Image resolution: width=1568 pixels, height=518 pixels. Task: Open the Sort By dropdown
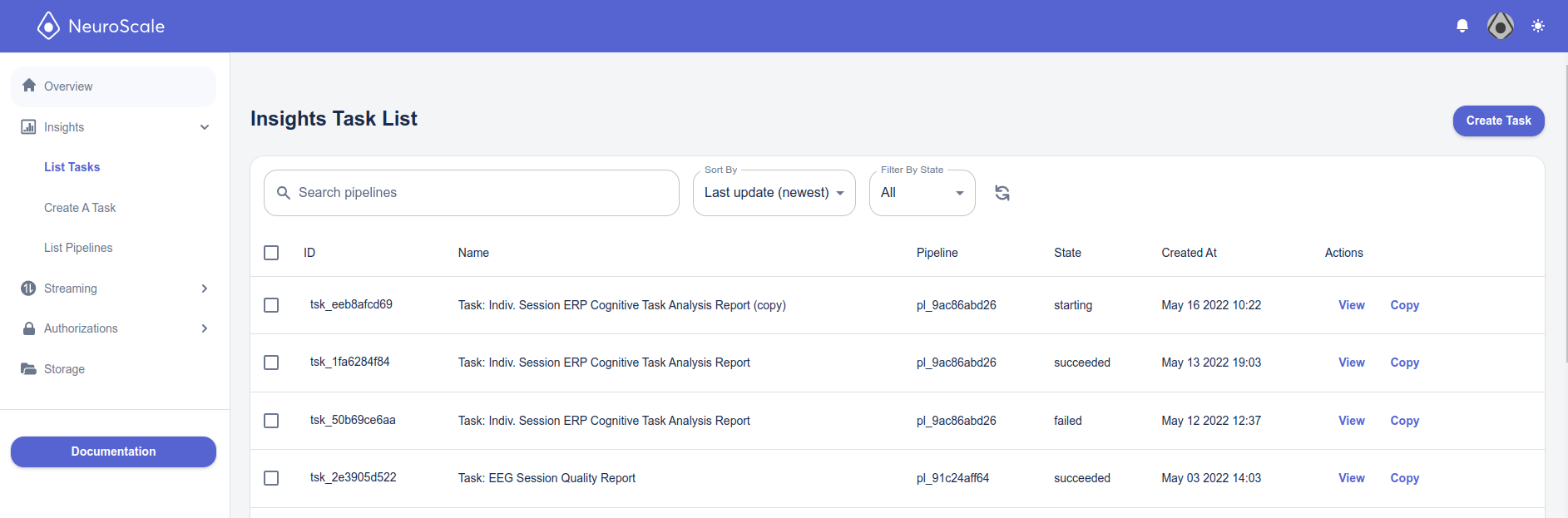pos(774,193)
